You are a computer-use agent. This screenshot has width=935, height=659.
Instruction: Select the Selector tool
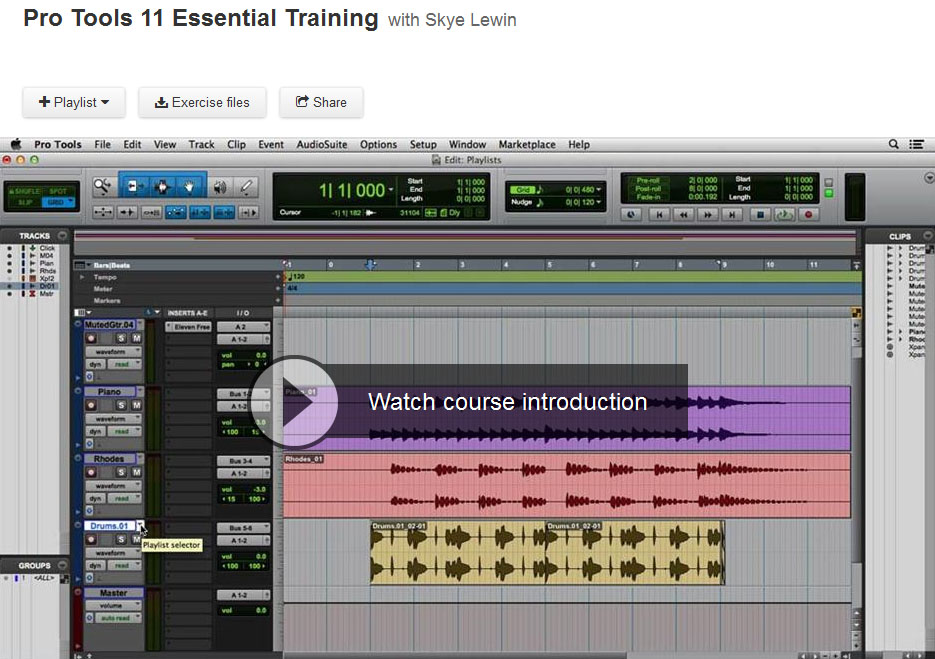pyautogui.click(x=161, y=187)
